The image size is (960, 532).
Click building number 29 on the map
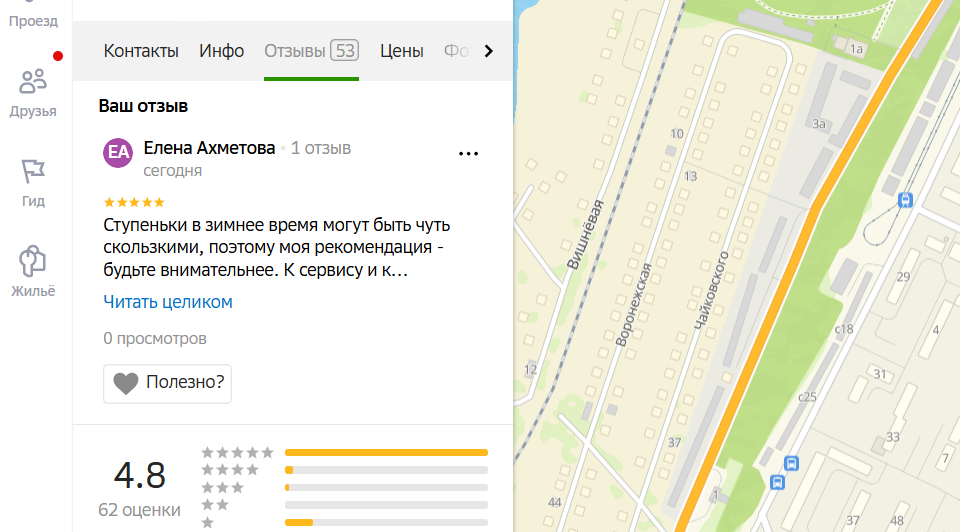tap(903, 277)
